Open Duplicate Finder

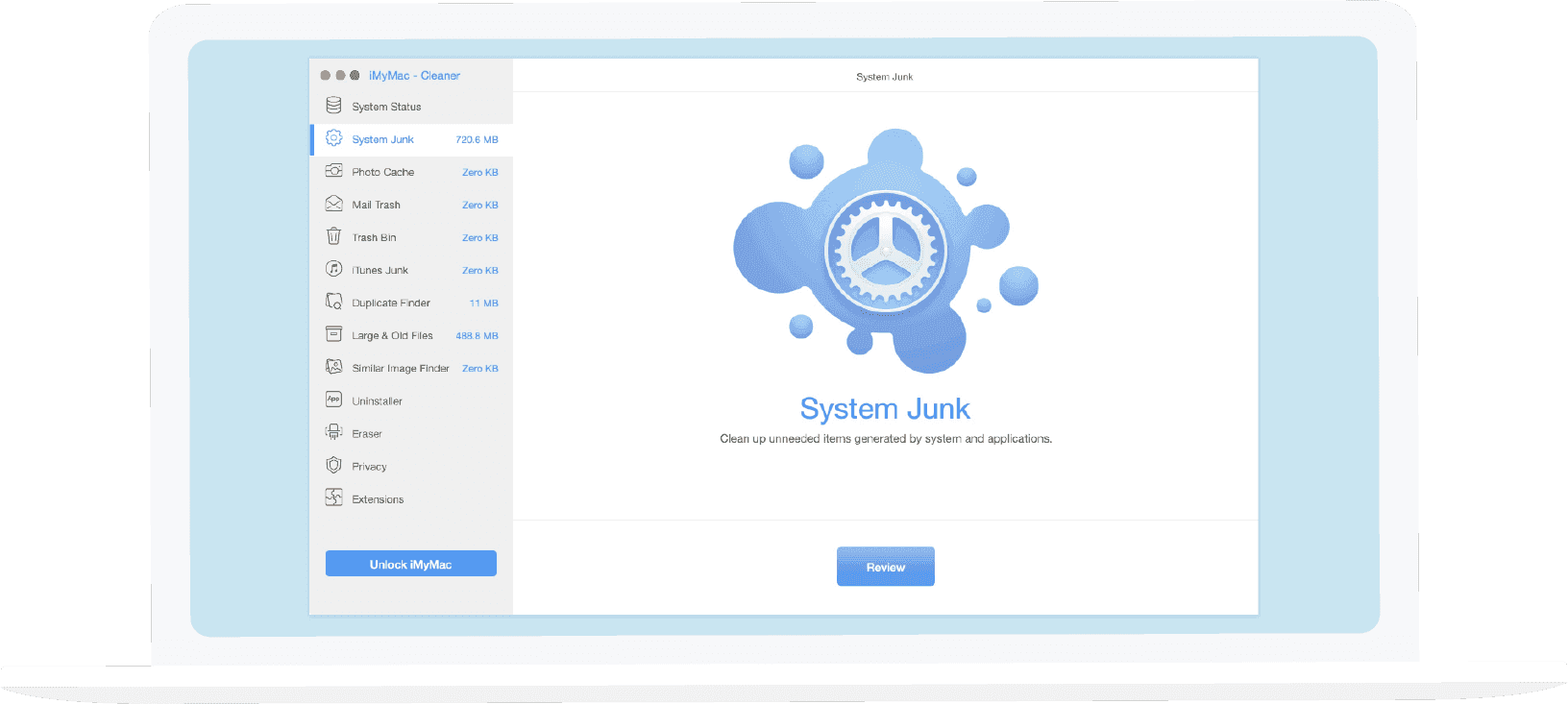tap(411, 303)
